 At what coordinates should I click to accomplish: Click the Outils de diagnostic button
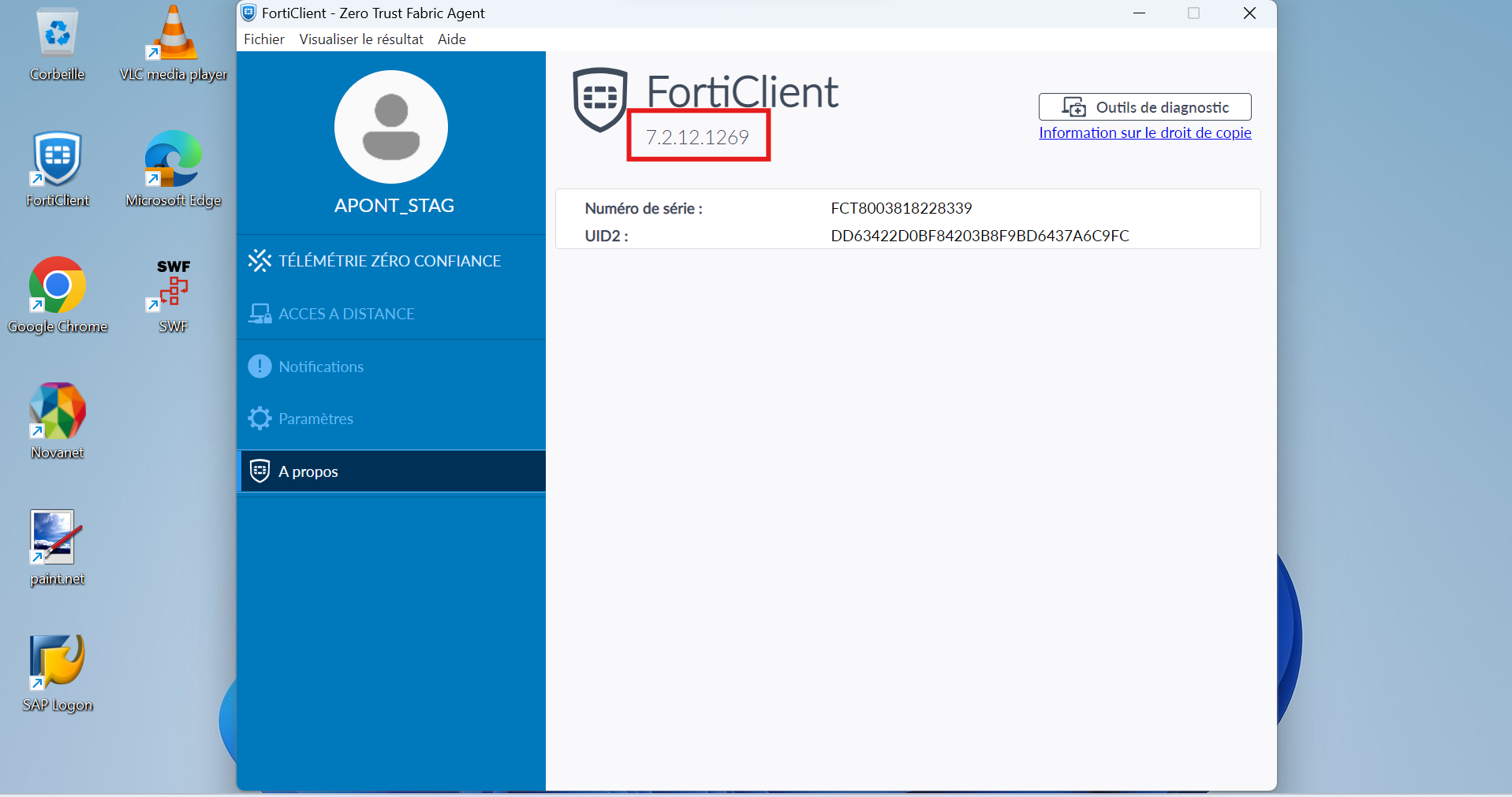(1144, 106)
